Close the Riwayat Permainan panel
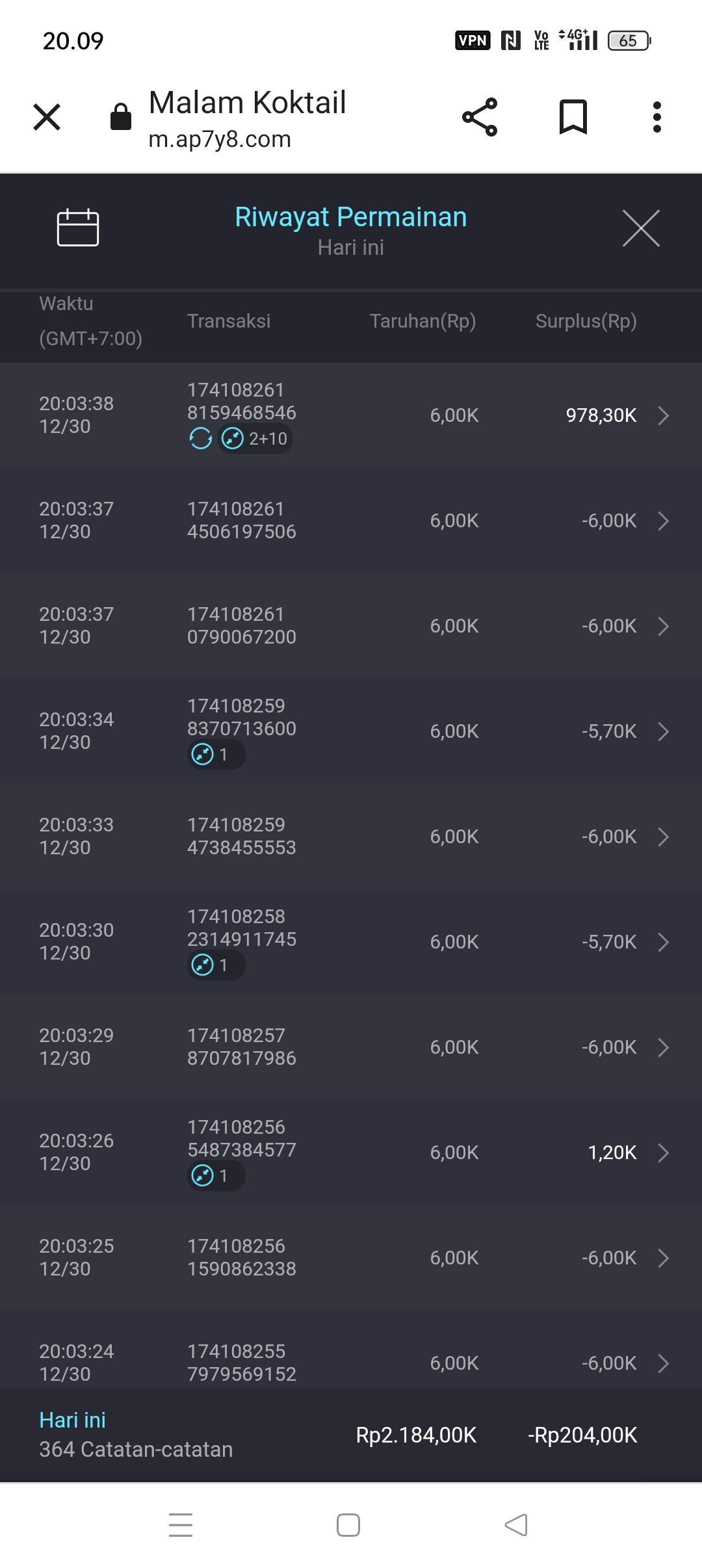702x1568 pixels. pos(641,228)
